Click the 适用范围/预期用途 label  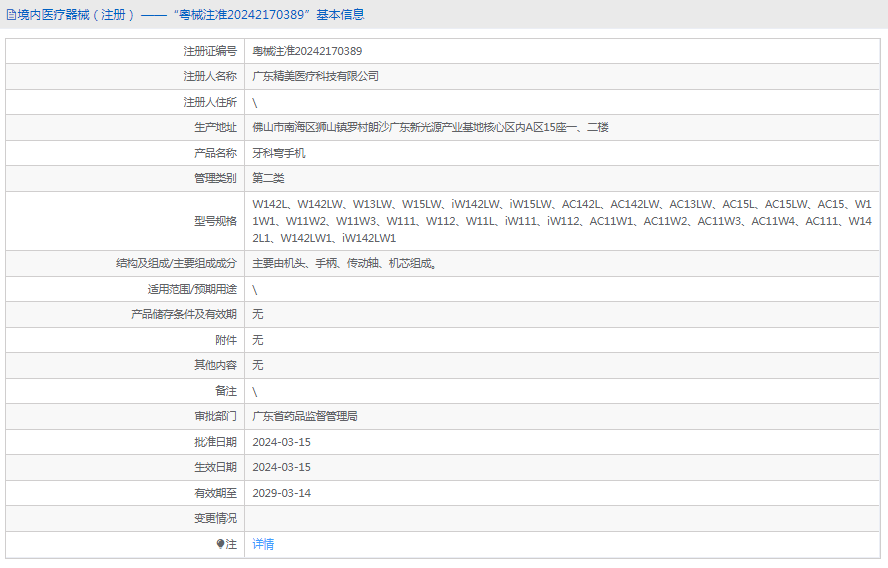coord(192,289)
